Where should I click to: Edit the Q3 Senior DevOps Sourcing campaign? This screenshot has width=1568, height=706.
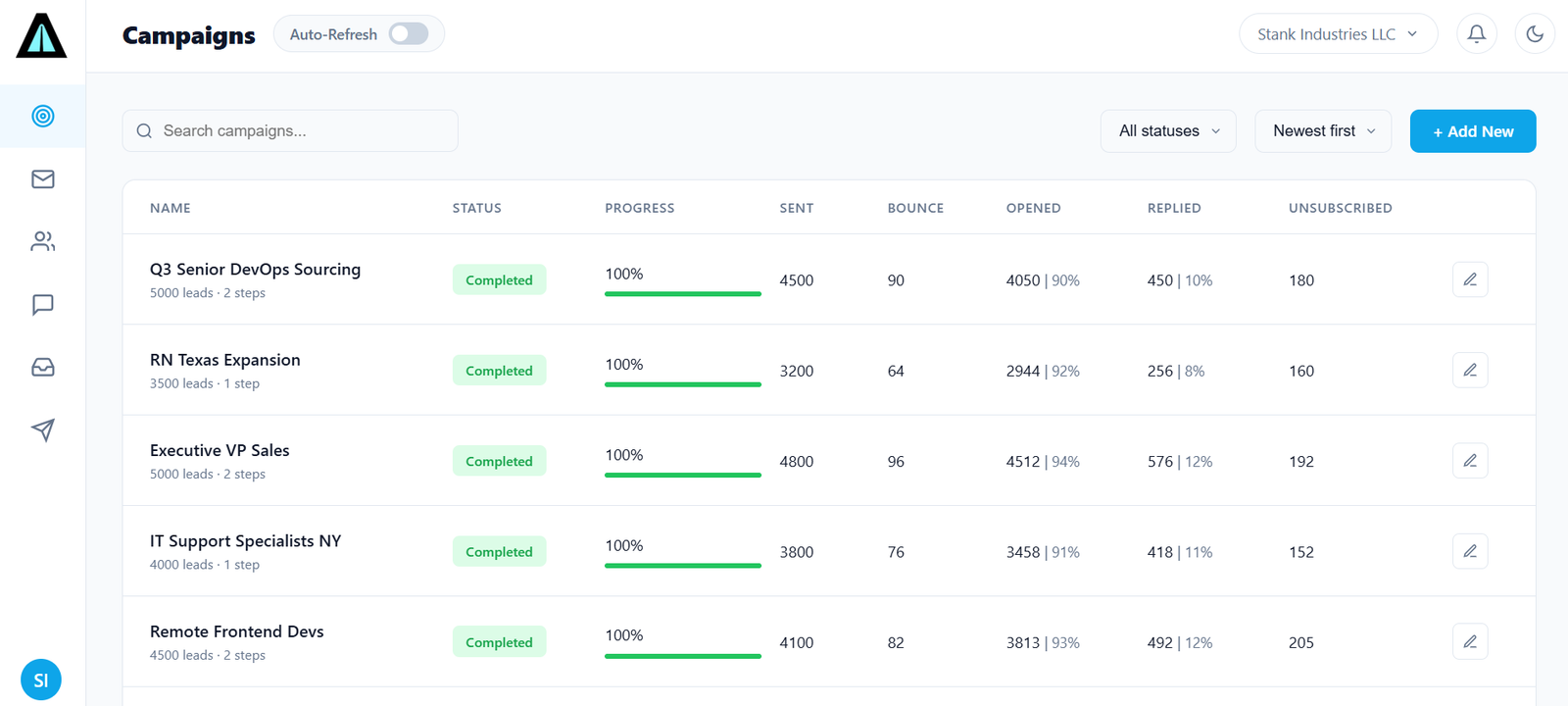[1470, 279]
